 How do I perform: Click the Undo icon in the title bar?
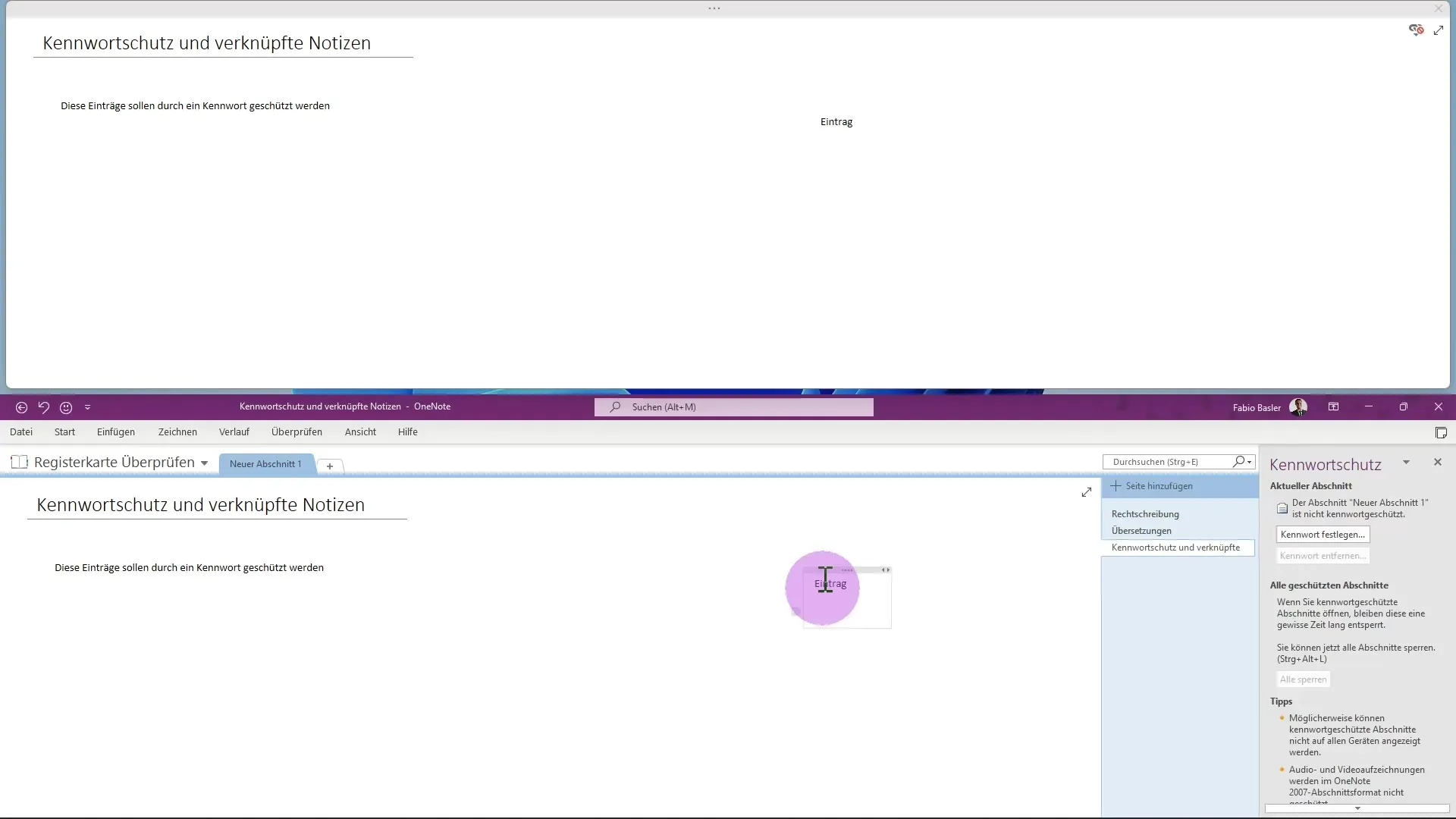coord(44,408)
